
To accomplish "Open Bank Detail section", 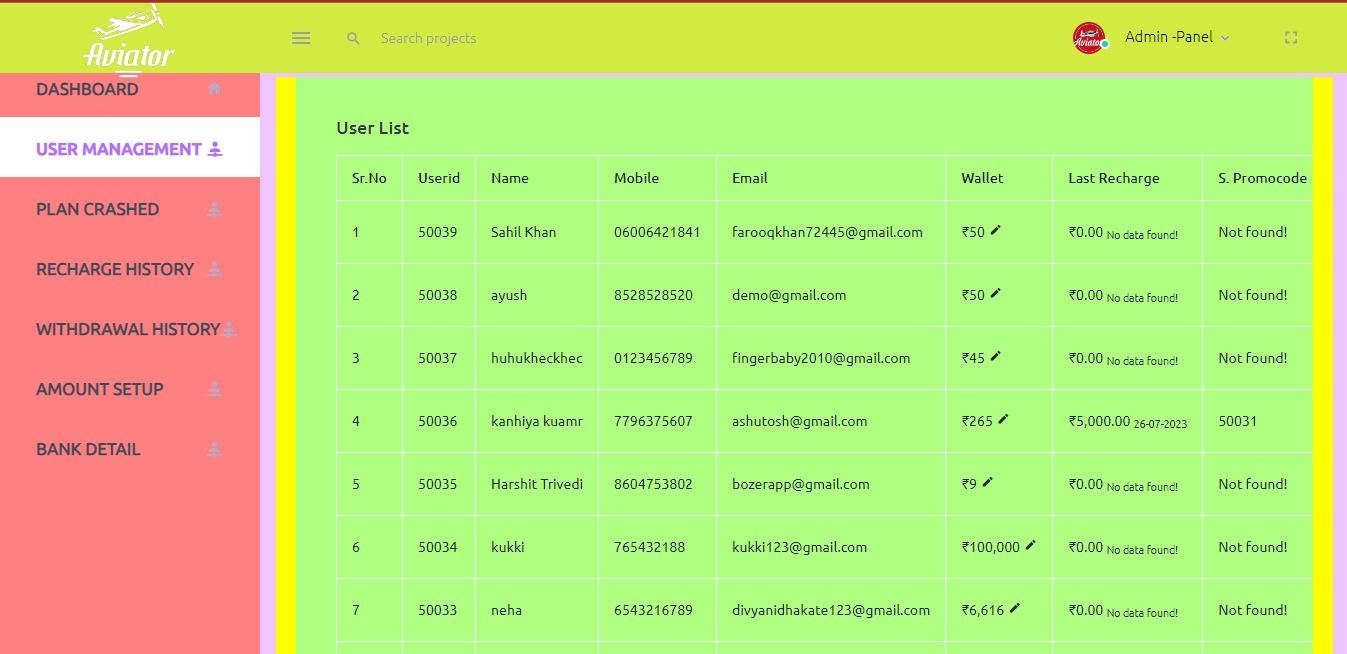I will (x=88, y=449).
